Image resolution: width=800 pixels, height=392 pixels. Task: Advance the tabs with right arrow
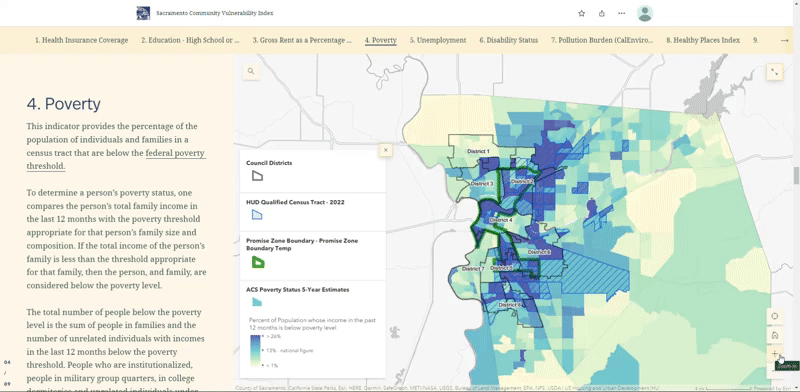[x=785, y=40]
